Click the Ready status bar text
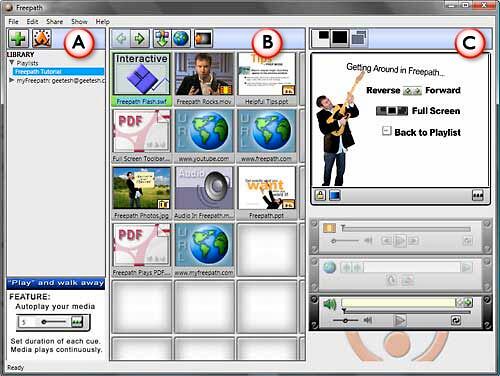The image size is (500, 376). 15,367
